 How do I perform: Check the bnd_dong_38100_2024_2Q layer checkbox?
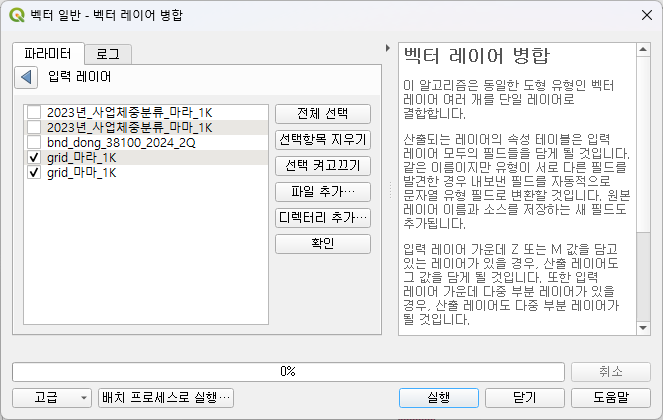[x=34, y=143]
